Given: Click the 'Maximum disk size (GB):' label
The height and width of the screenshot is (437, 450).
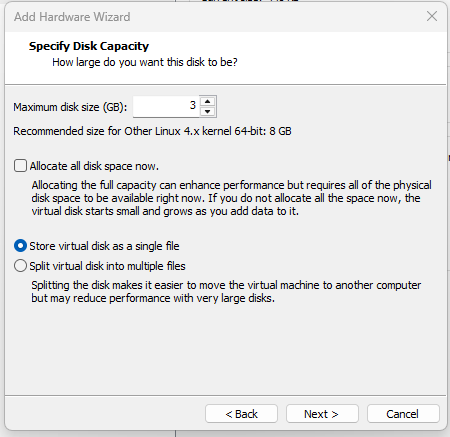Looking at the screenshot, I should click(70, 107).
